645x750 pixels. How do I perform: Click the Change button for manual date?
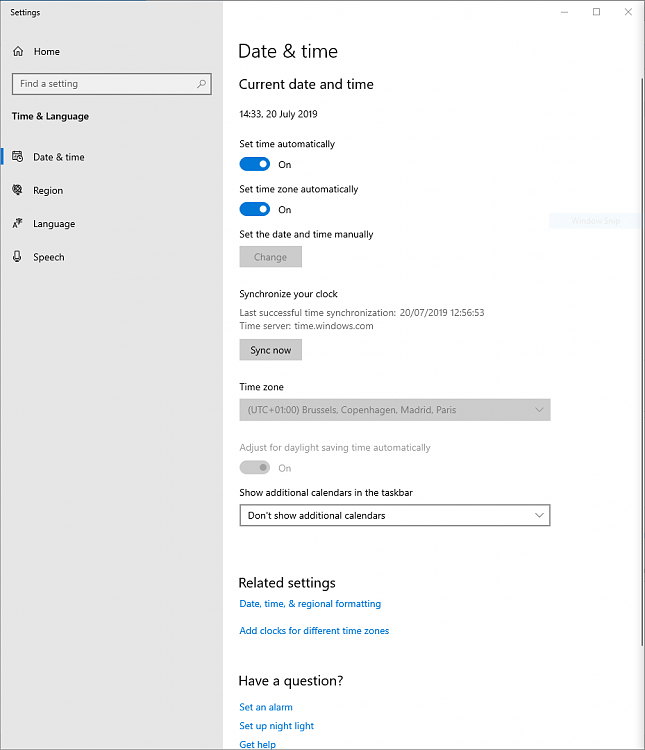270,257
